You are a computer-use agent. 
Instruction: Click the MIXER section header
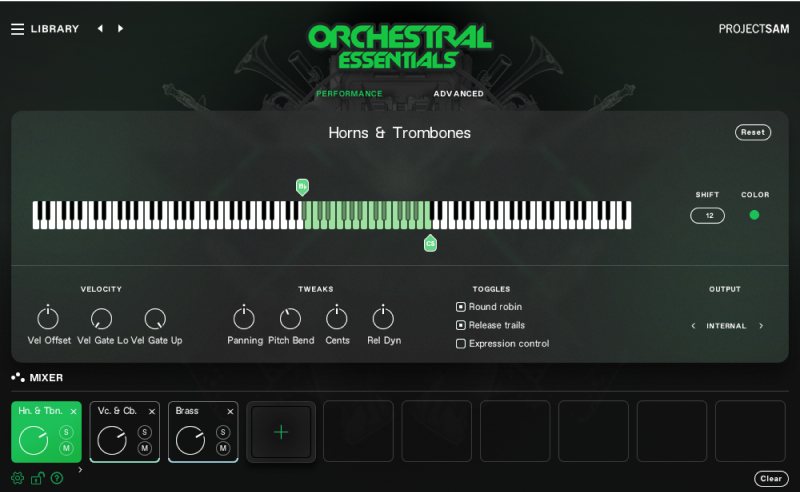click(46, 378)
